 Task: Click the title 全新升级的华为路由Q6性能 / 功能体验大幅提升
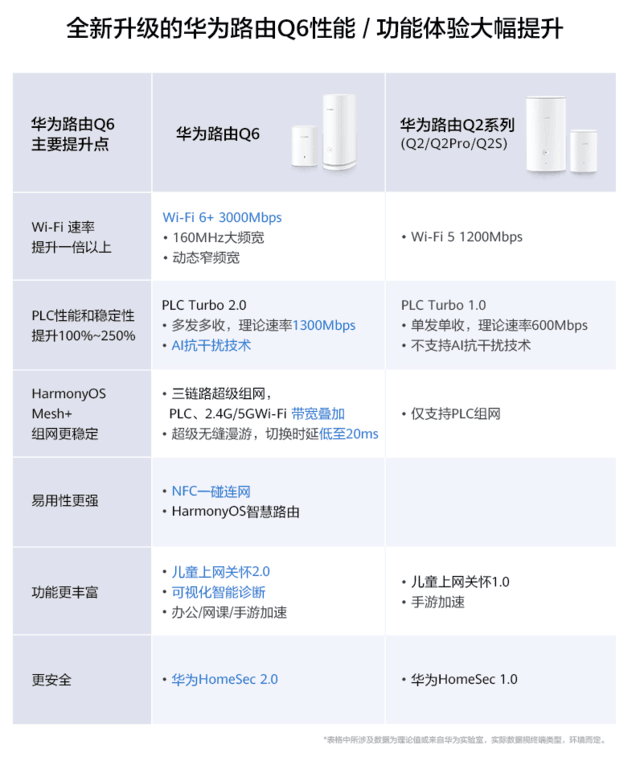(314, 28)
